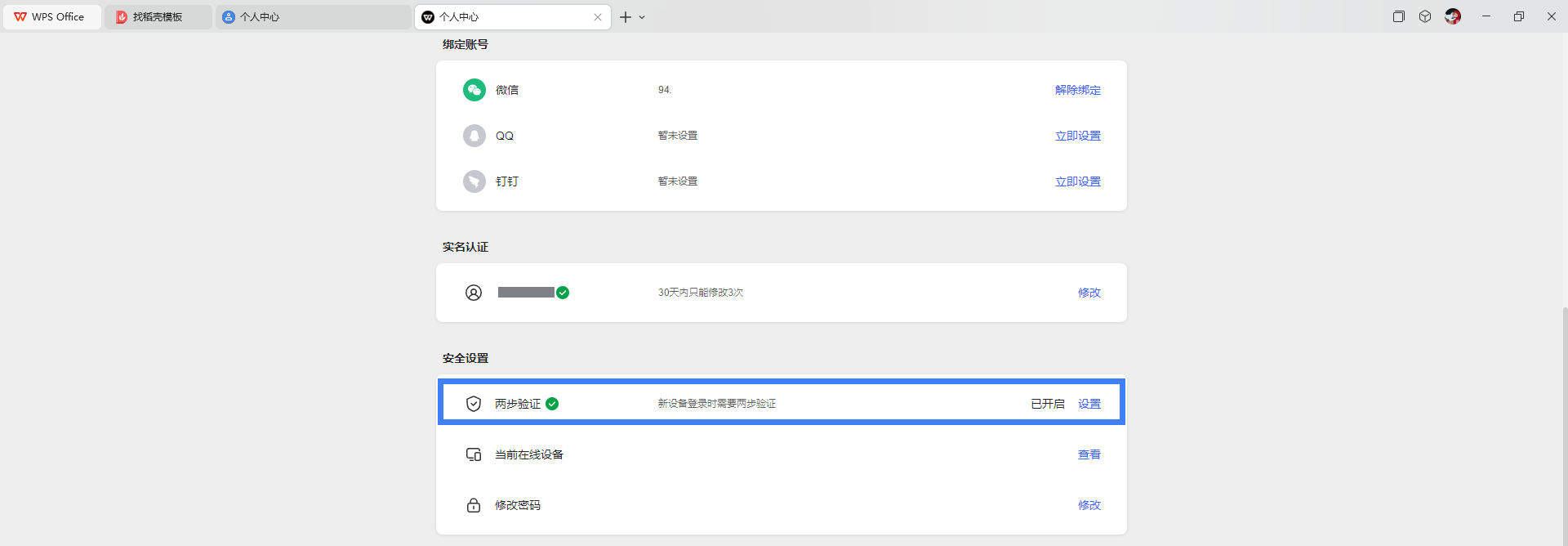
Task: Click the window tile icon in title bar
Action: [x=1399, y=16]
